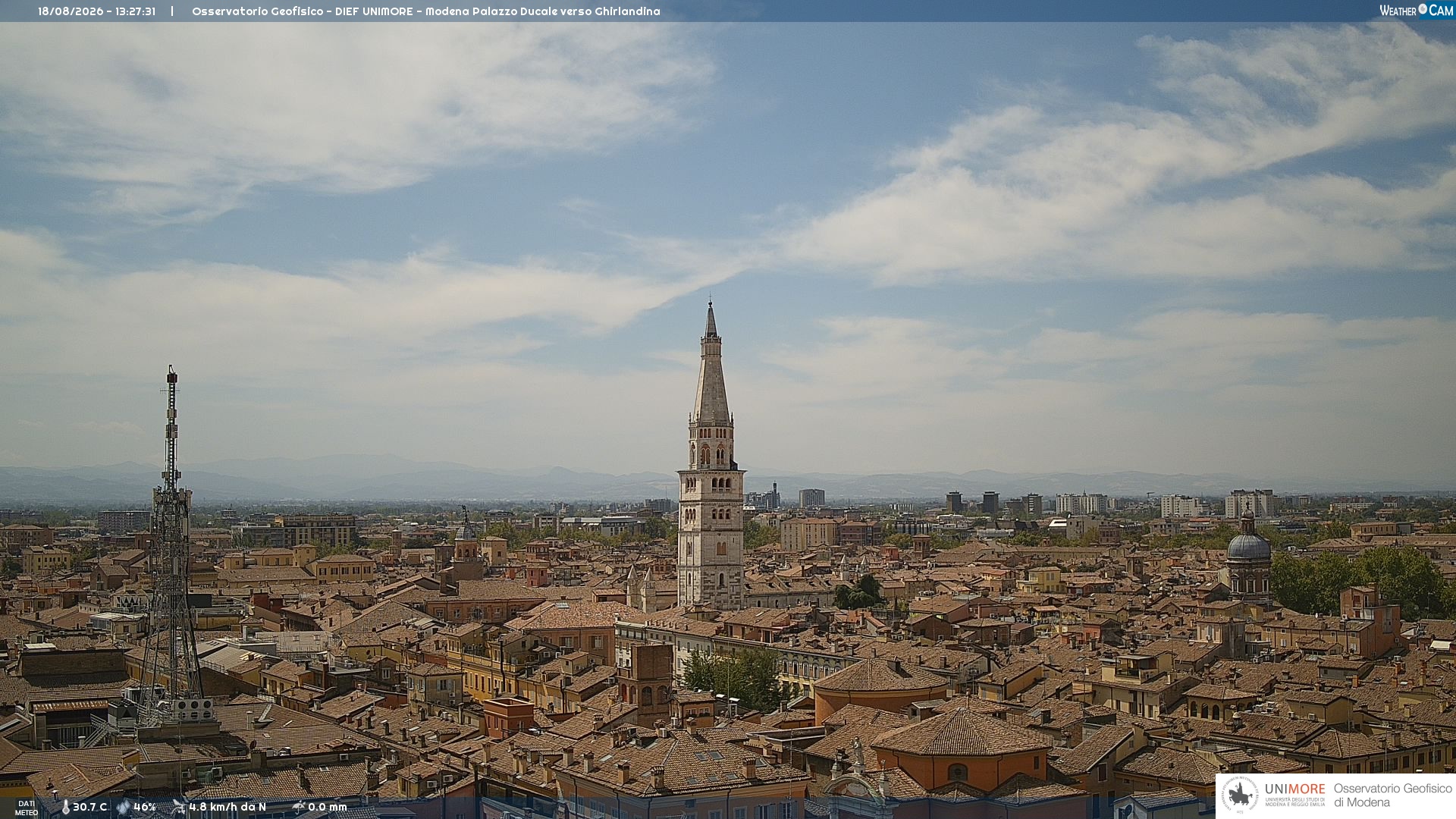Click the 0.0 mm precipitation value
The height and width of the screenshot is (819, 1456).
click(x=328, y=807)
